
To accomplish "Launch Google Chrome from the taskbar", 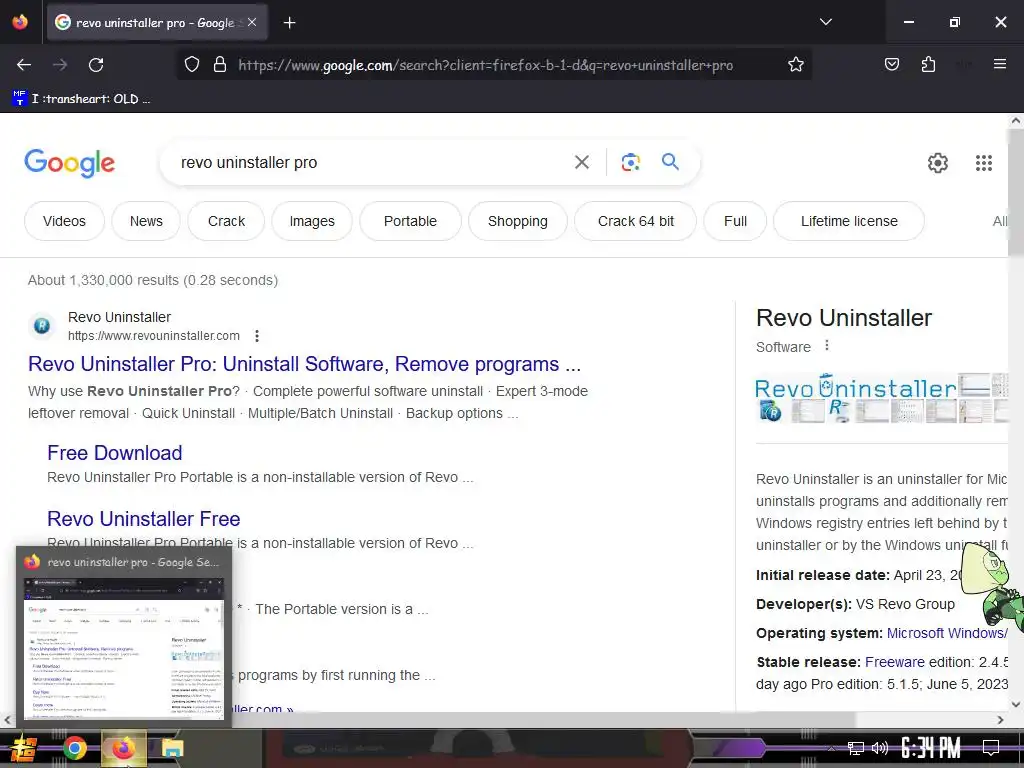I will tap(74, 748).
